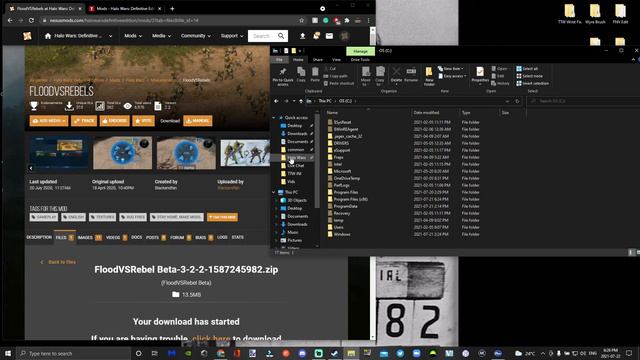Expand 3D Objects in navigation pane
The image size is (640, 360).
(277, 200)
